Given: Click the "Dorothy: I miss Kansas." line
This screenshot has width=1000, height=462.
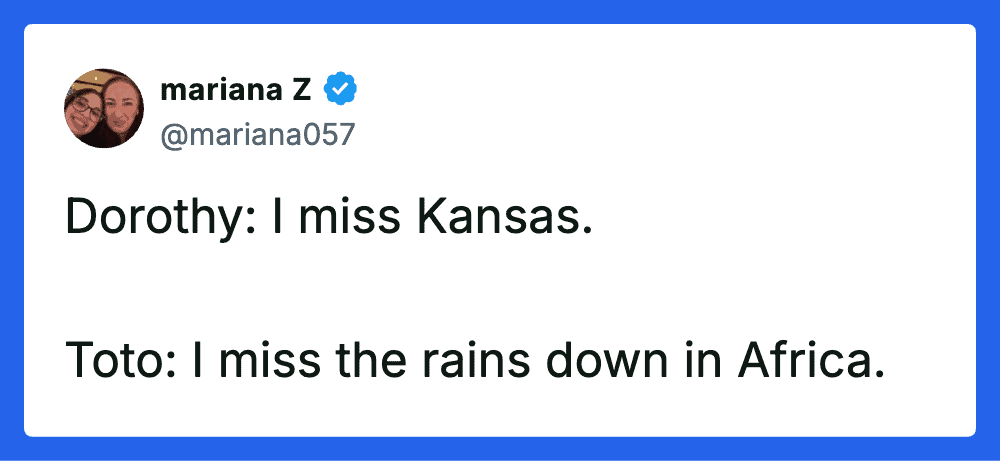Looking at the screenshot, I should [x=329, y=215].
